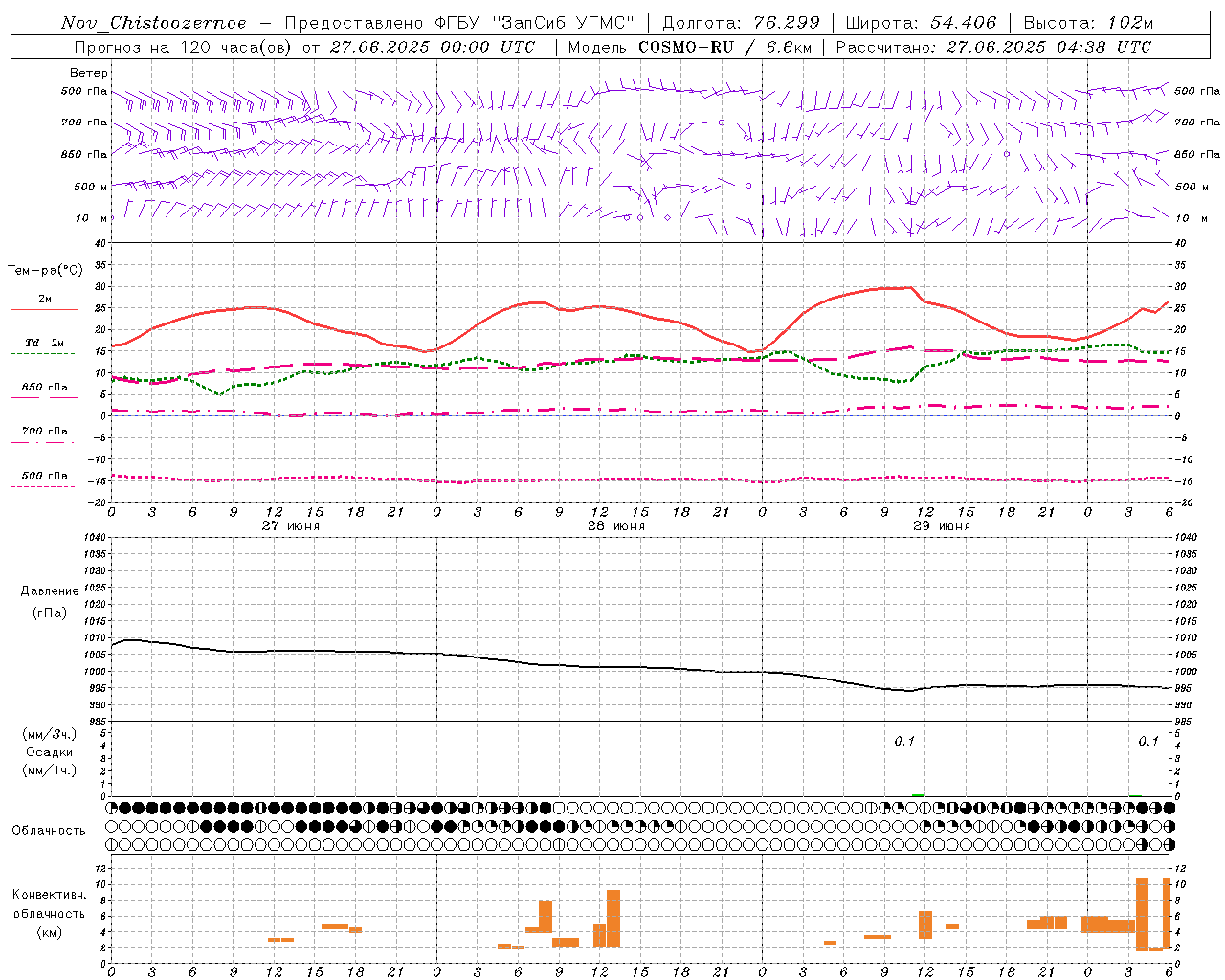Click the Давление pressure panel label
This screenshot has width=1225, height=980.
pos(50,591)
